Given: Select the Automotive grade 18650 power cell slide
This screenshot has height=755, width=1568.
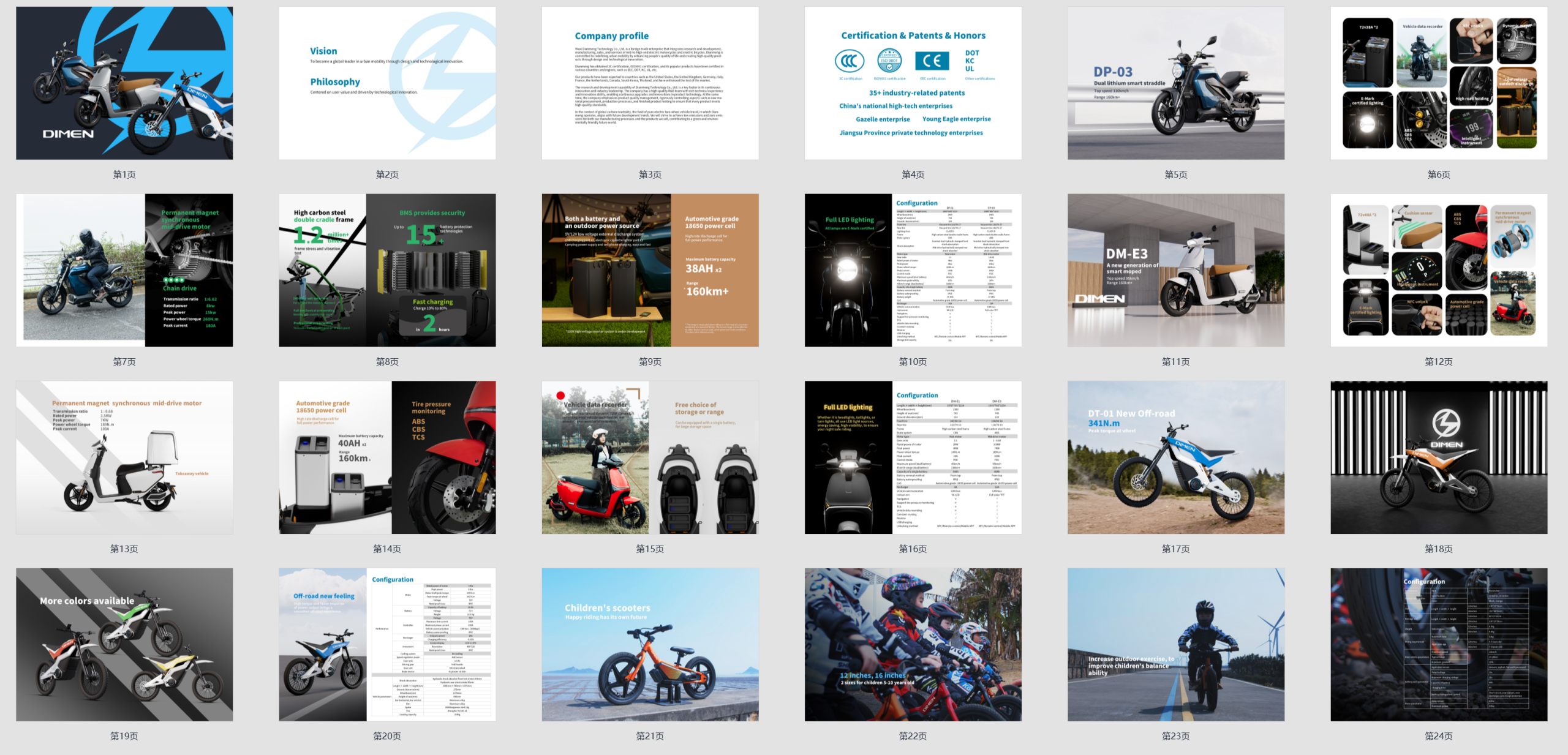Looking at the screenshot, I should point(650,270).
